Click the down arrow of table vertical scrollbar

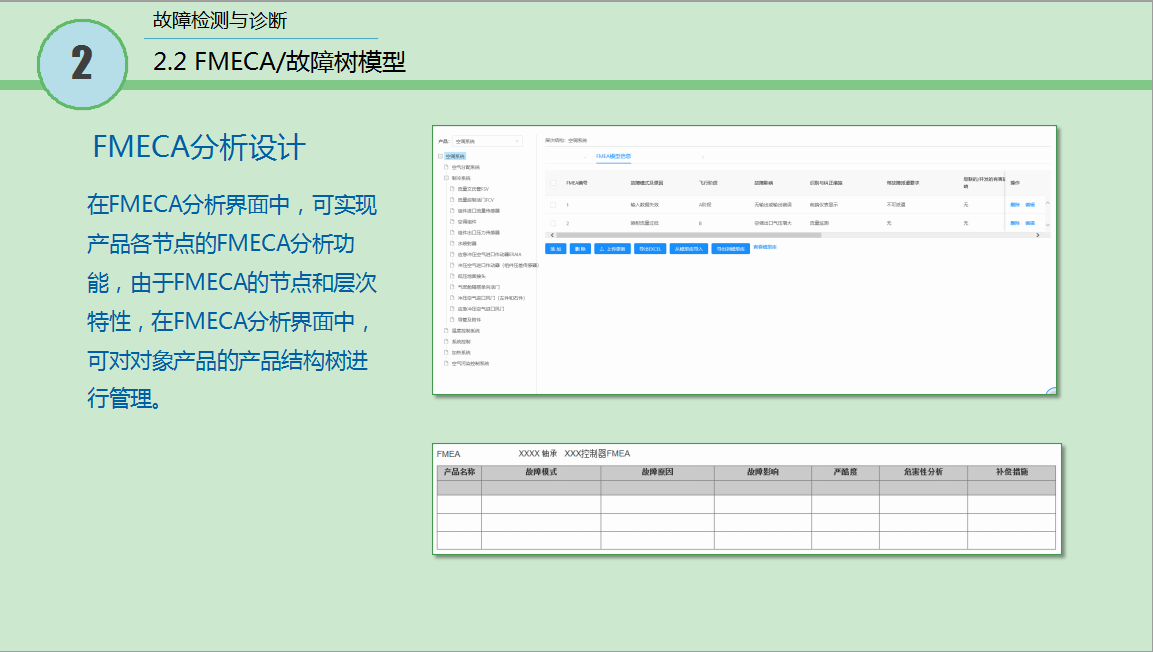pyautogui.click(x=1047, y=224)
